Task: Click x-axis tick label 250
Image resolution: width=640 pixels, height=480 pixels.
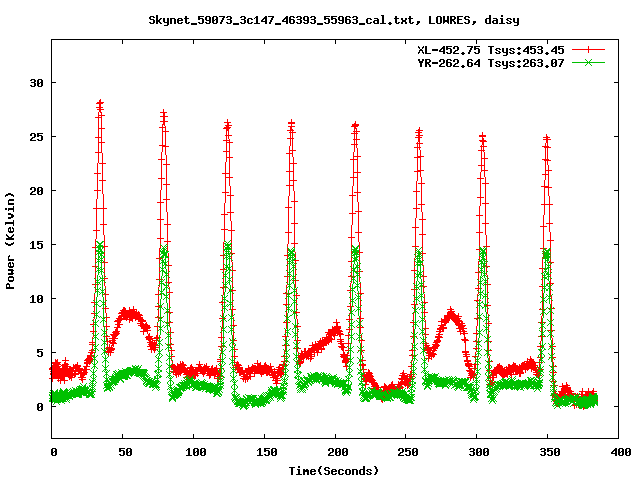Action: point(408,452)
